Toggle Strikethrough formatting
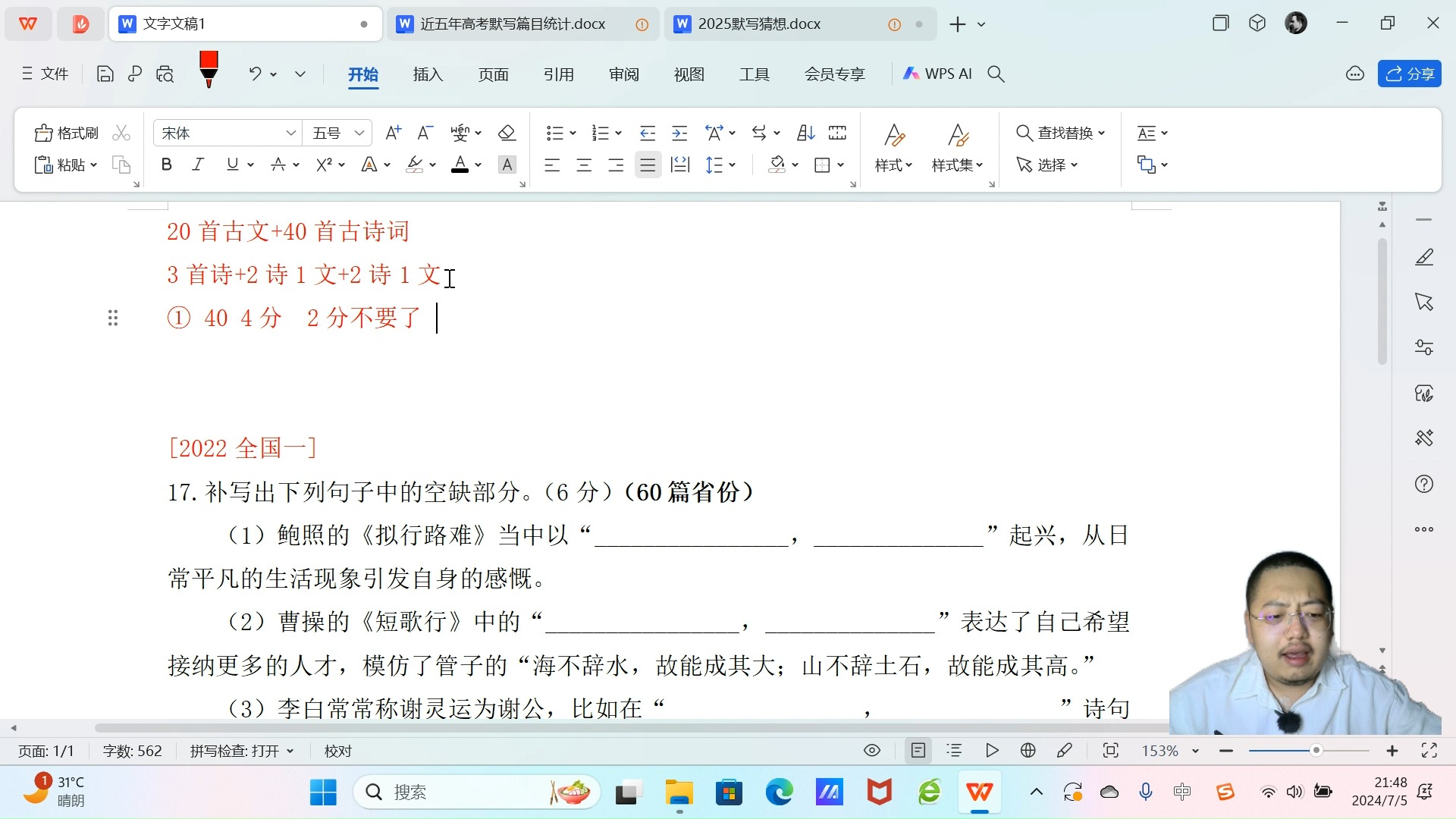1456x819 pixels. click(x=278, y=165)
